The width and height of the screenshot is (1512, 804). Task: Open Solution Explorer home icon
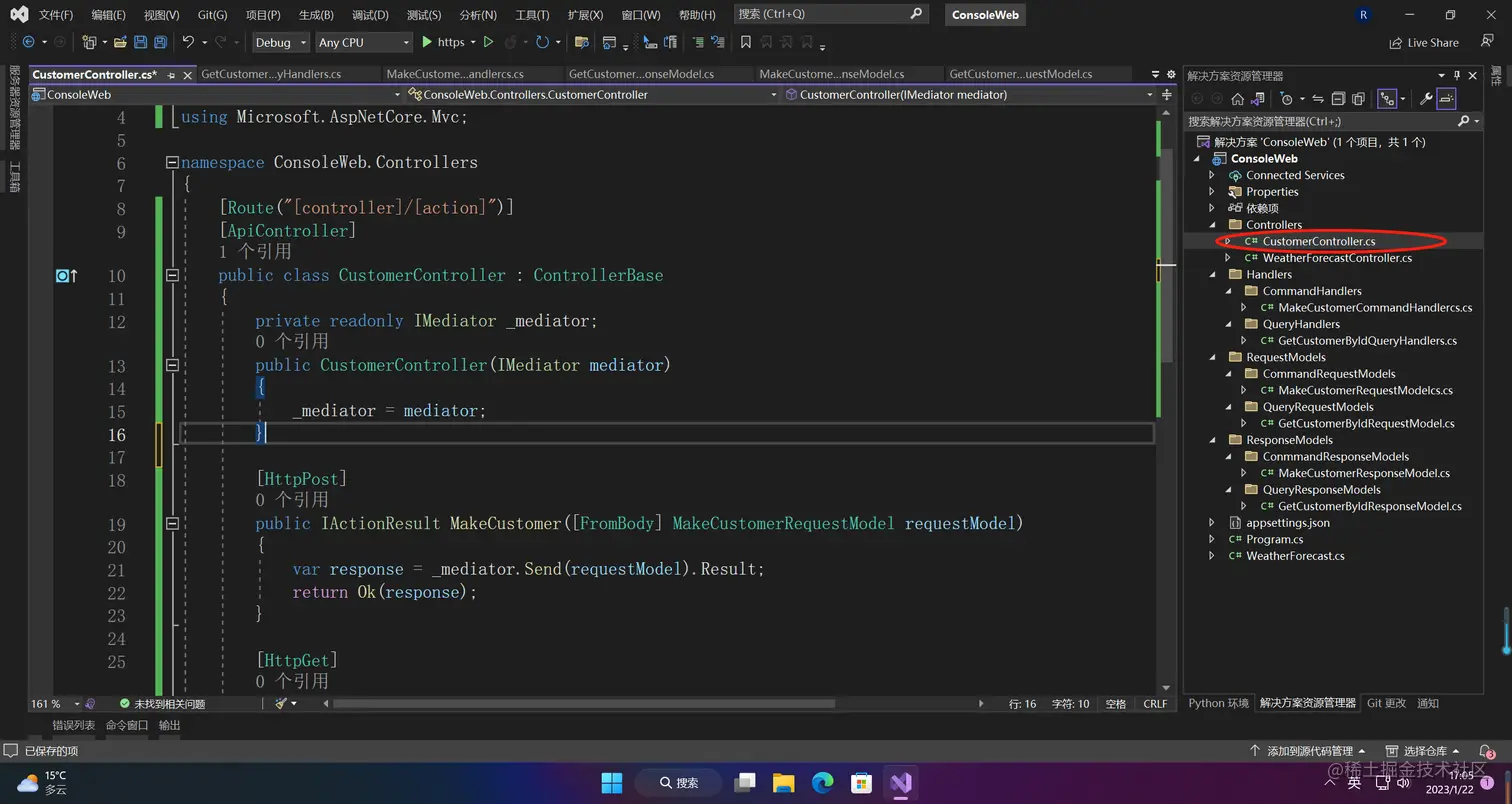pyautogui.click(x=1237, y=98)
